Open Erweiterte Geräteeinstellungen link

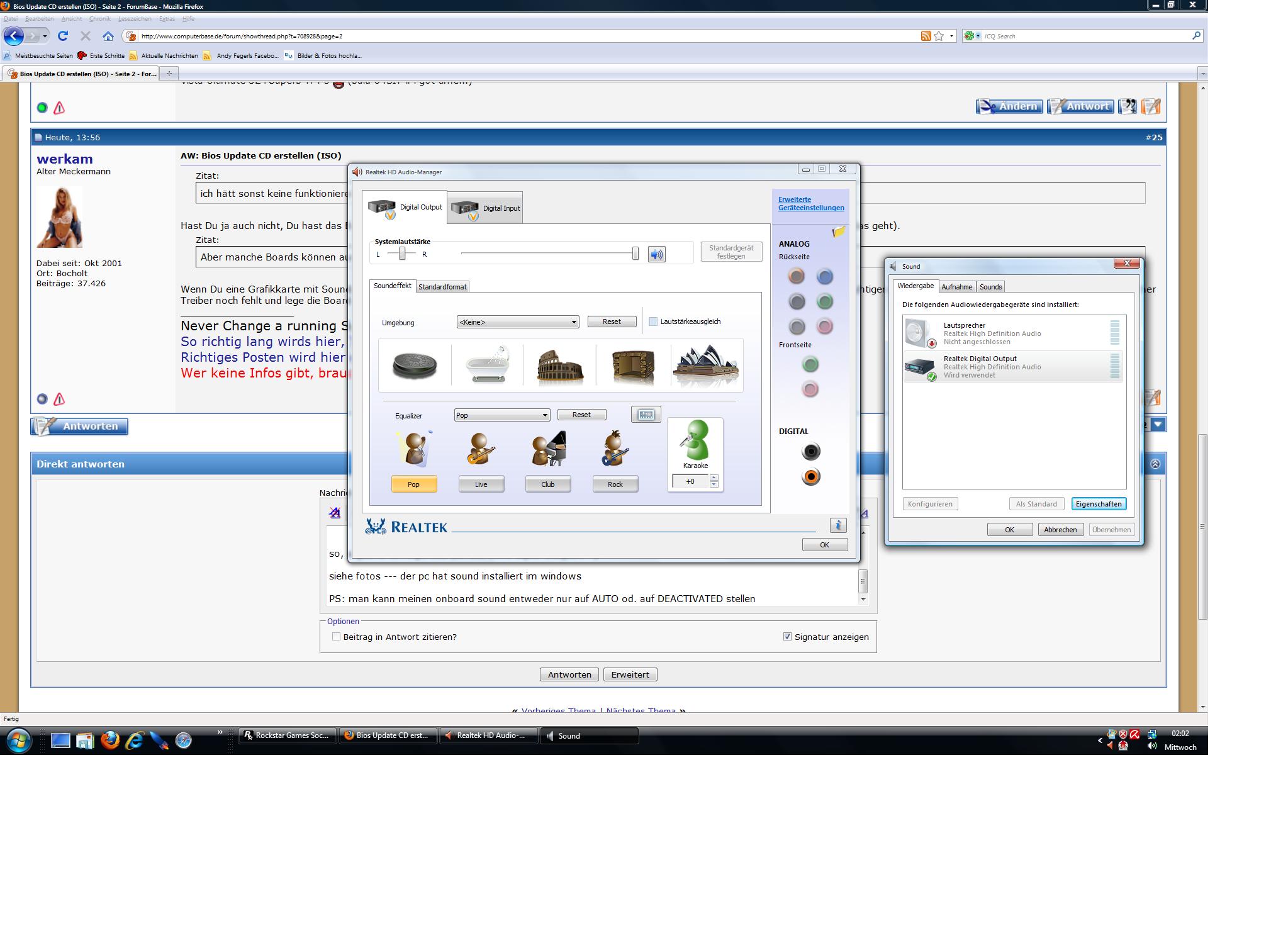(810, 203)
